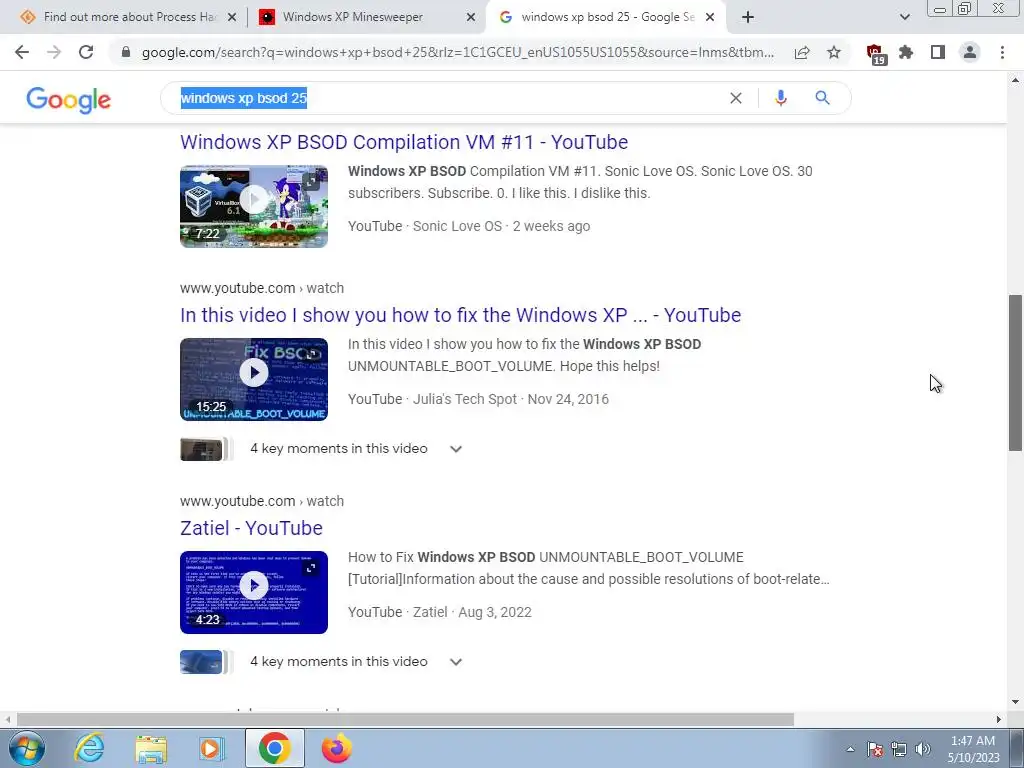Screen dimensions: 1024x768
Task: Go back to the previous page
Action: coord(22,52)
